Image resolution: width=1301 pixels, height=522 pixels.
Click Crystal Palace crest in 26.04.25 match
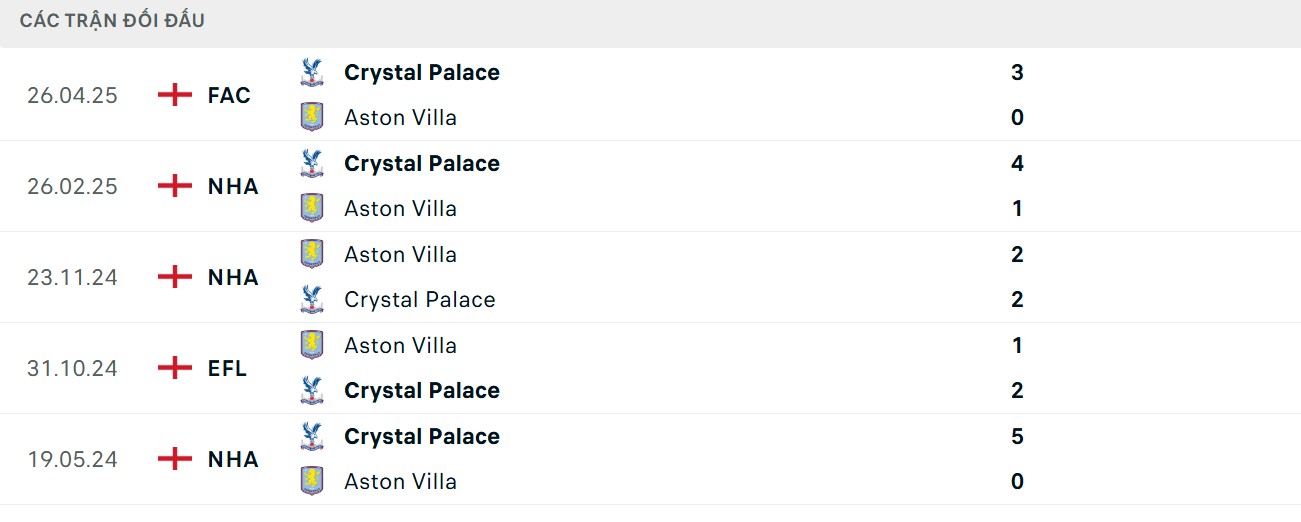coord(312,72)
